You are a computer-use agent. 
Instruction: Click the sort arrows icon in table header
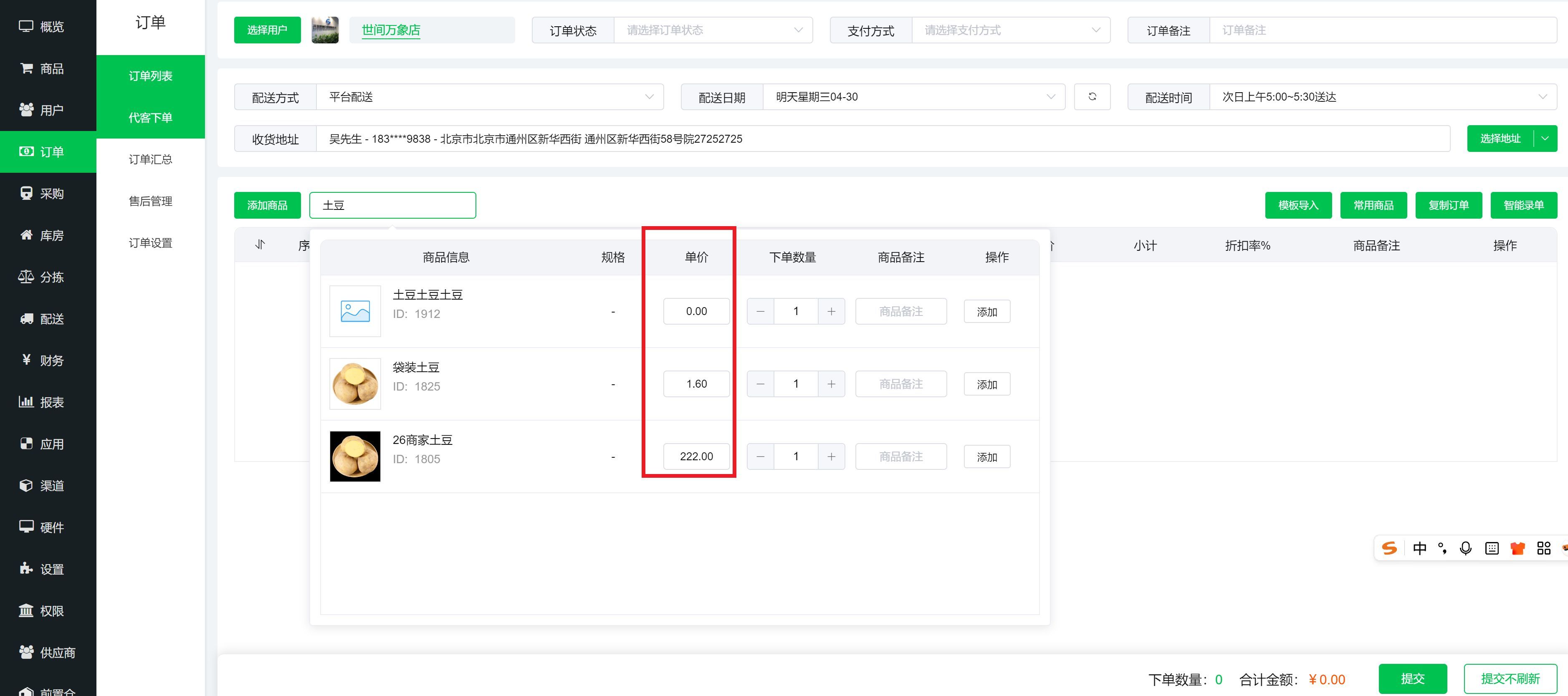260,245
